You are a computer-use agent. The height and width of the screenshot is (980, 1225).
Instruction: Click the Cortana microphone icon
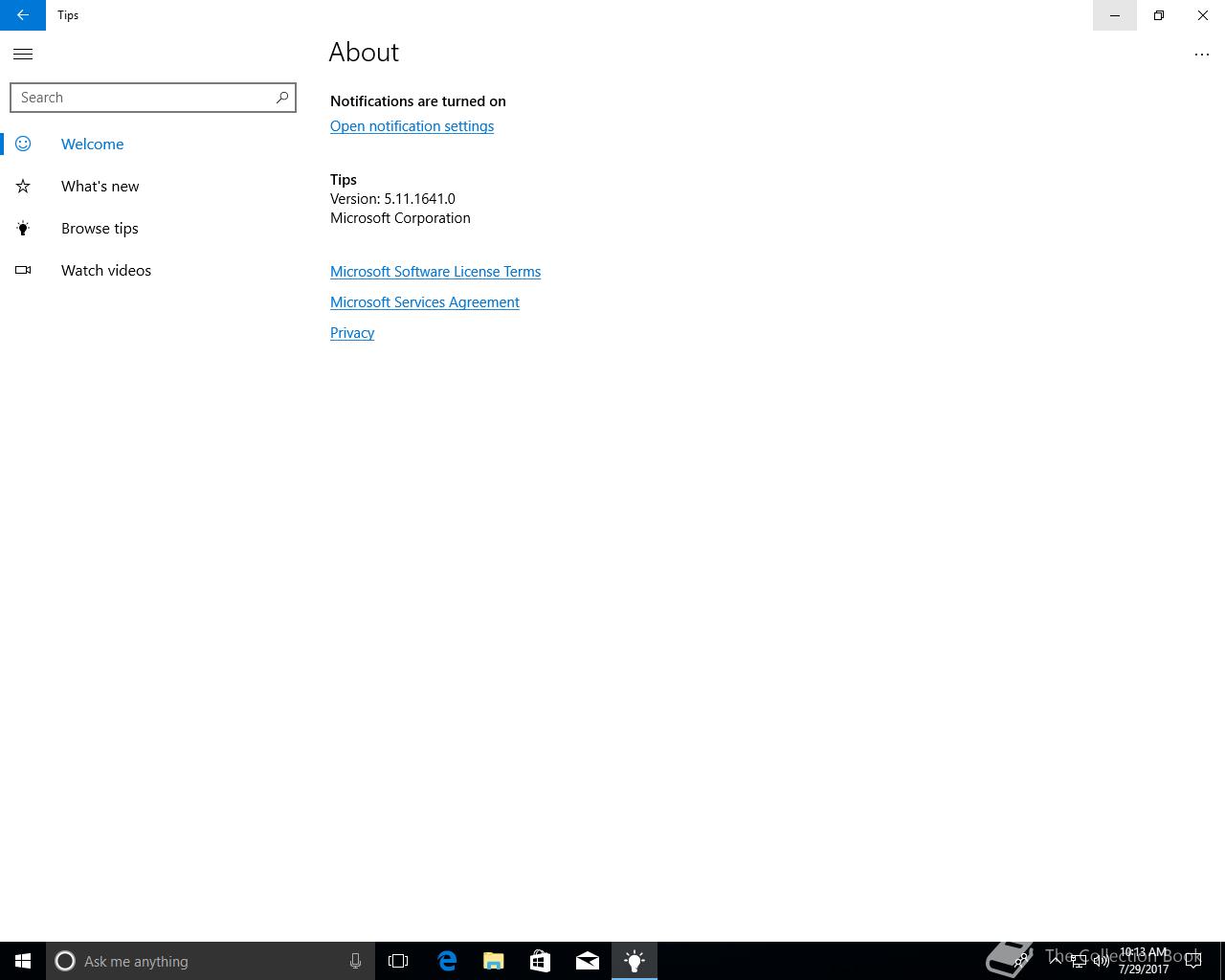click(355, 961)
